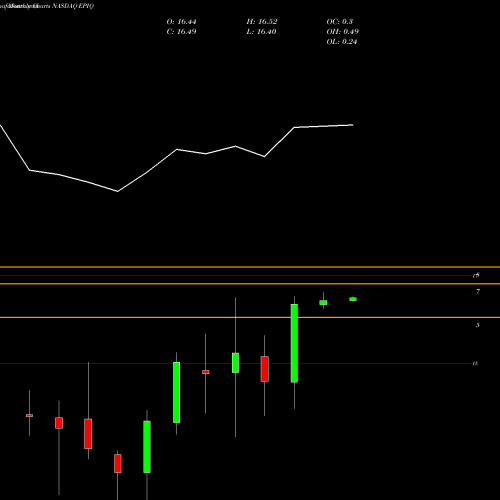This screenshot has height=500, width=500.
Task: Select the last small green candlestick
Action: pyautogui.click(x=353, y=299)
